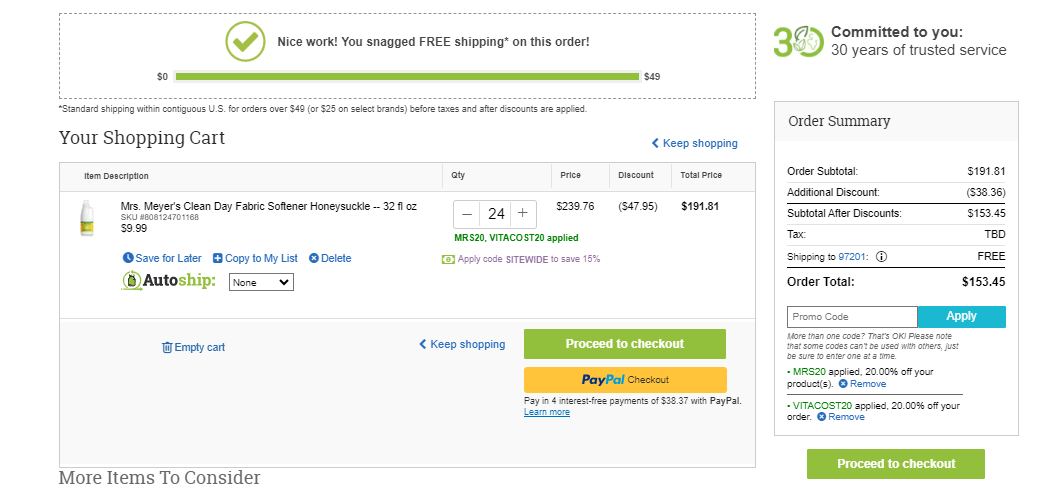
Task: Click the Save for Later clock icon
Action: [x=128, y=258]
